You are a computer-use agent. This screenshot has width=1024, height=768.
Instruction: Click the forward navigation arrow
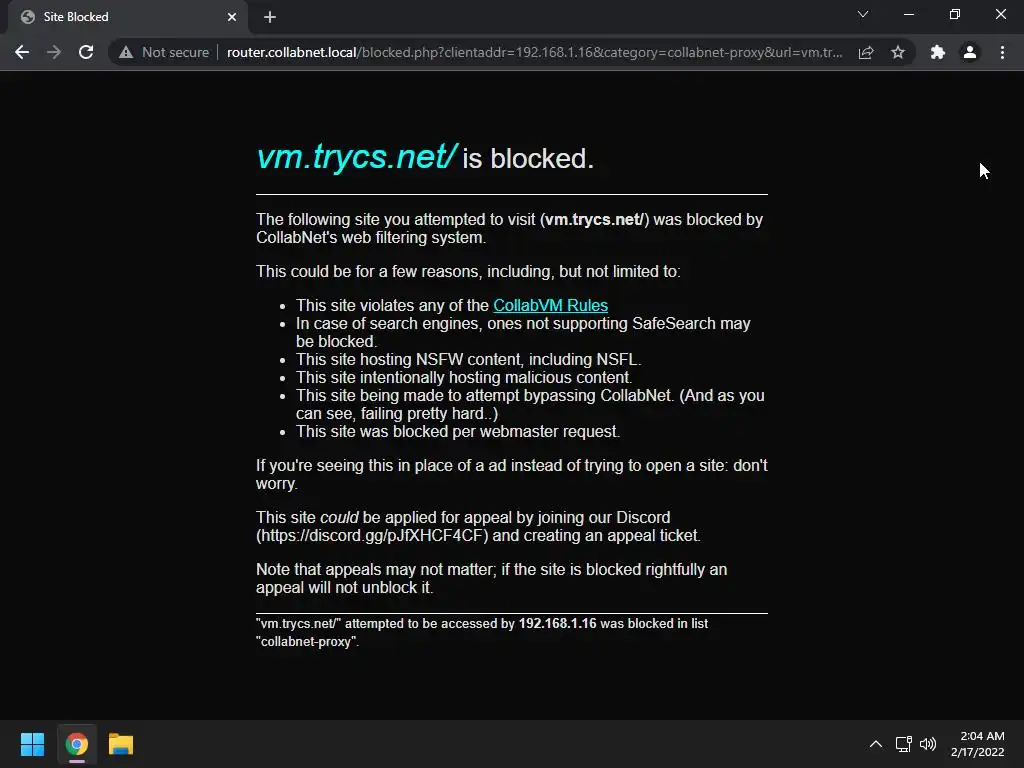tap(54, 52)
